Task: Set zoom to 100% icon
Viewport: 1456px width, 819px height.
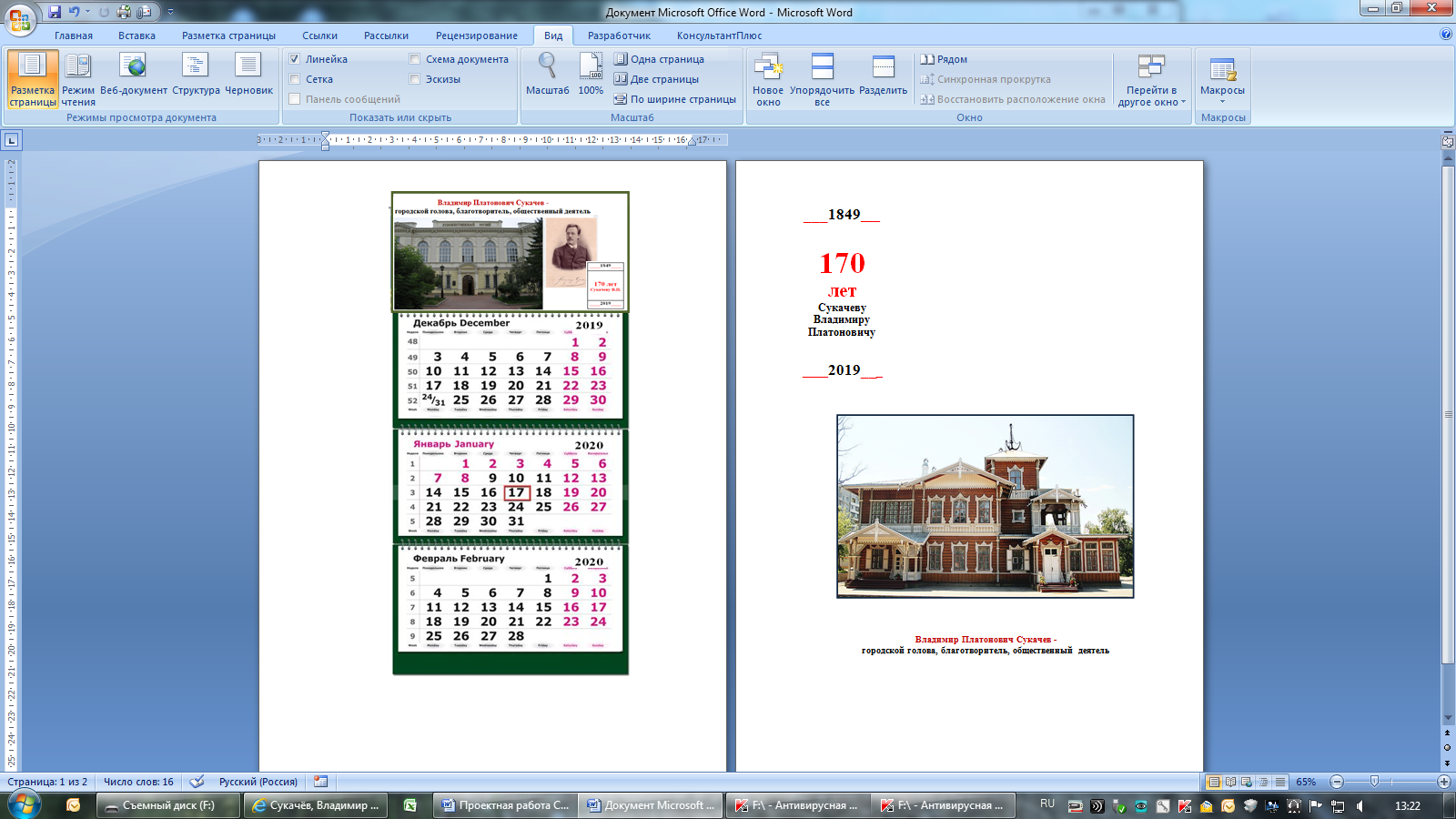Action: [591, 66]
